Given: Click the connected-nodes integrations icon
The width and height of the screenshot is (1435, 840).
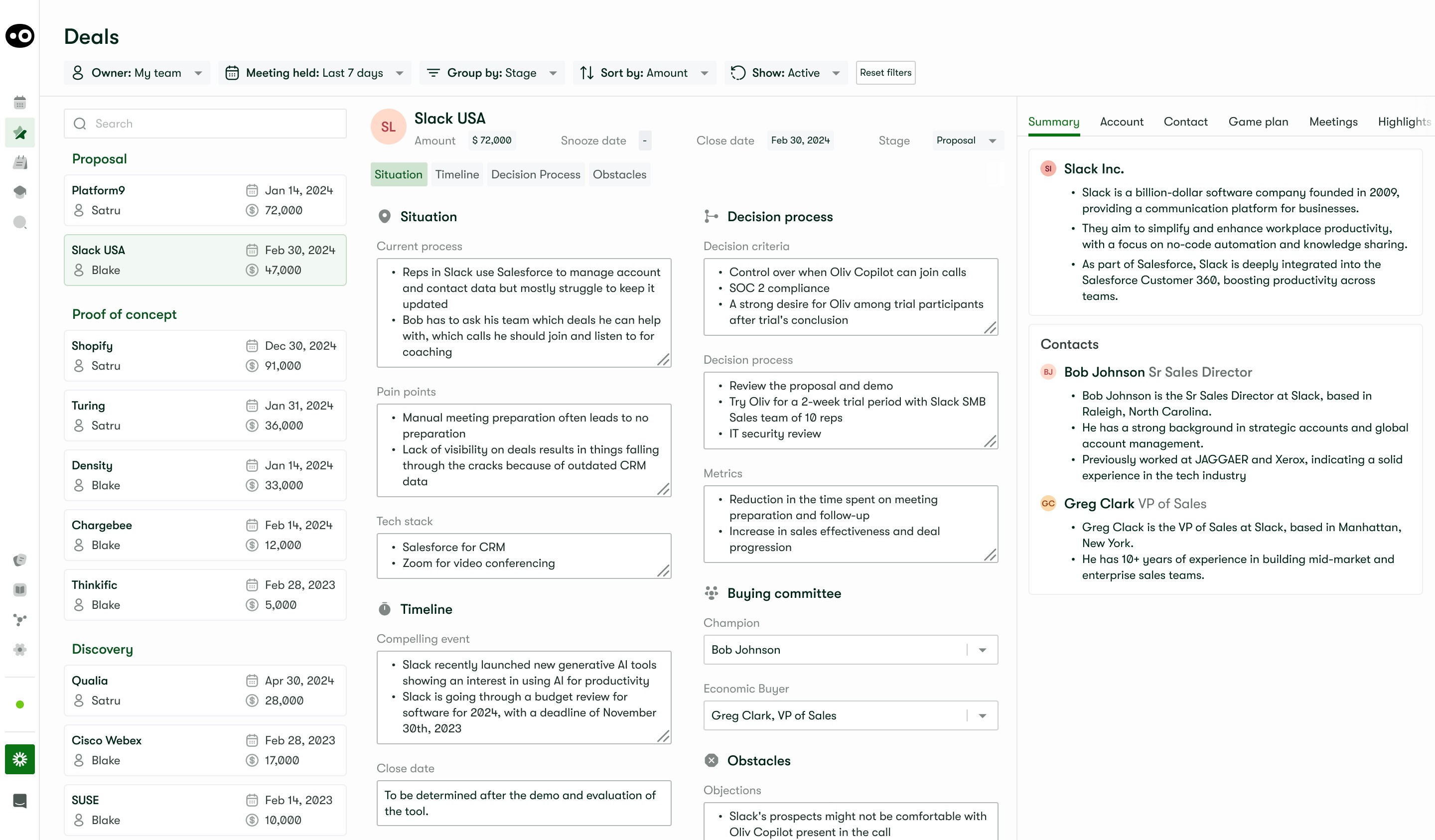Looking at the screenshot, I should [x=20, y=620].
